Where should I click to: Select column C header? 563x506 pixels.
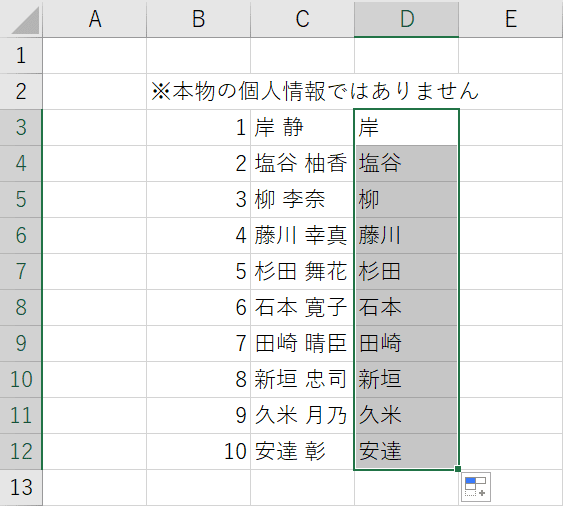coord(302,19)
